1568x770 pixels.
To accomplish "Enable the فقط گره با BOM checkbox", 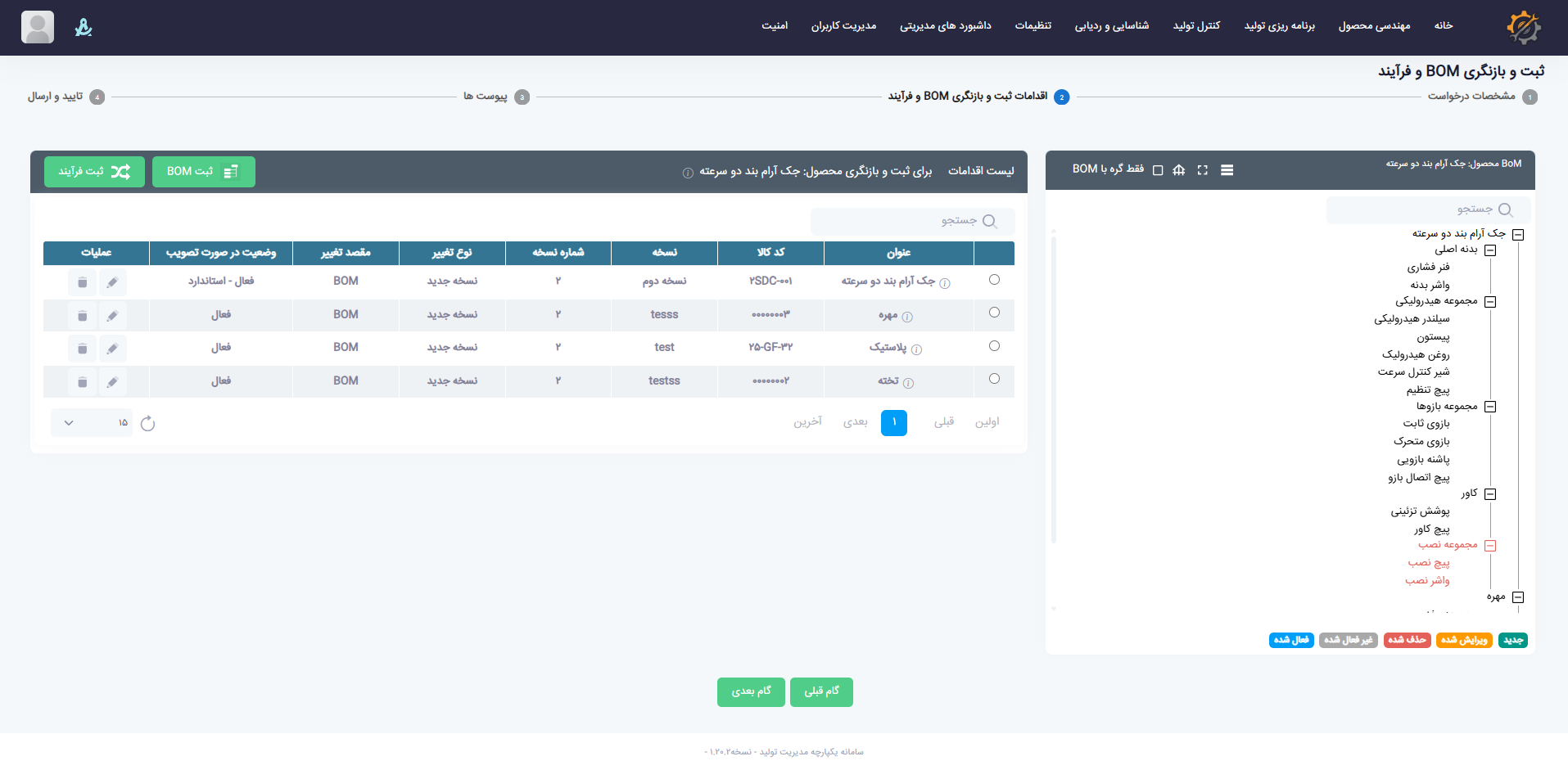I will [x=1158, y=170].
